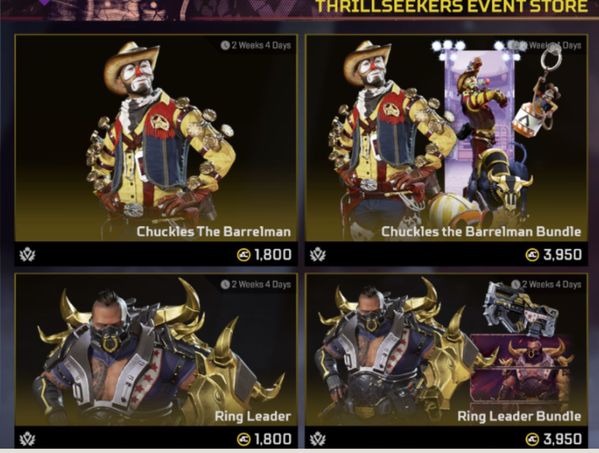Click the coin icon on Ring Leader Bundle price

tap(532, 439)
